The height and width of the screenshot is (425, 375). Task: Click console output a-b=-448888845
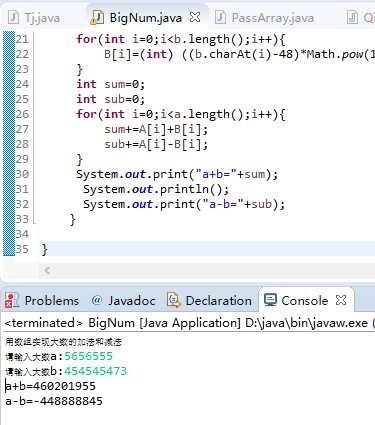(x=54, y=401)
